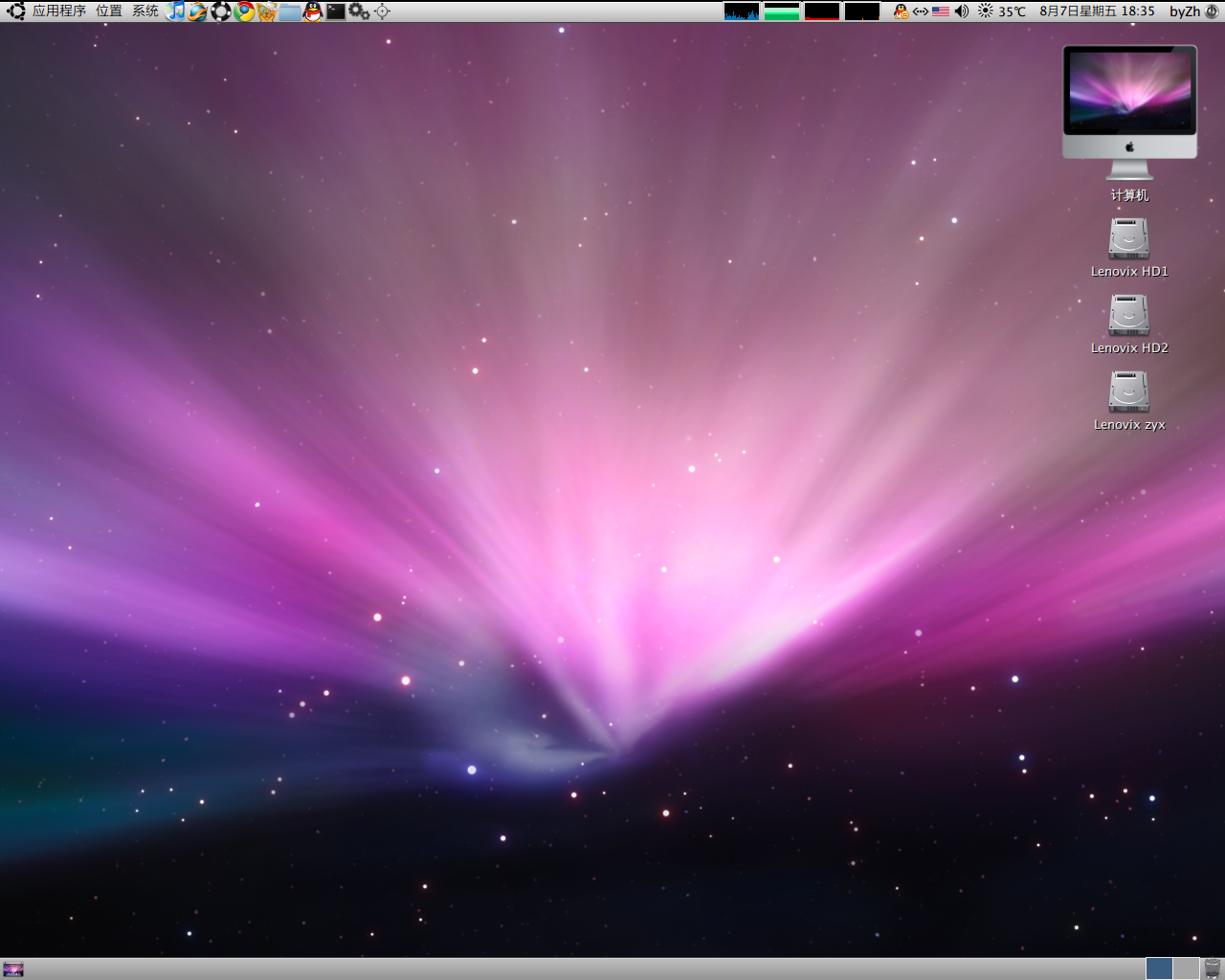Switch to the first blue workspace

tap(1159, 969)
